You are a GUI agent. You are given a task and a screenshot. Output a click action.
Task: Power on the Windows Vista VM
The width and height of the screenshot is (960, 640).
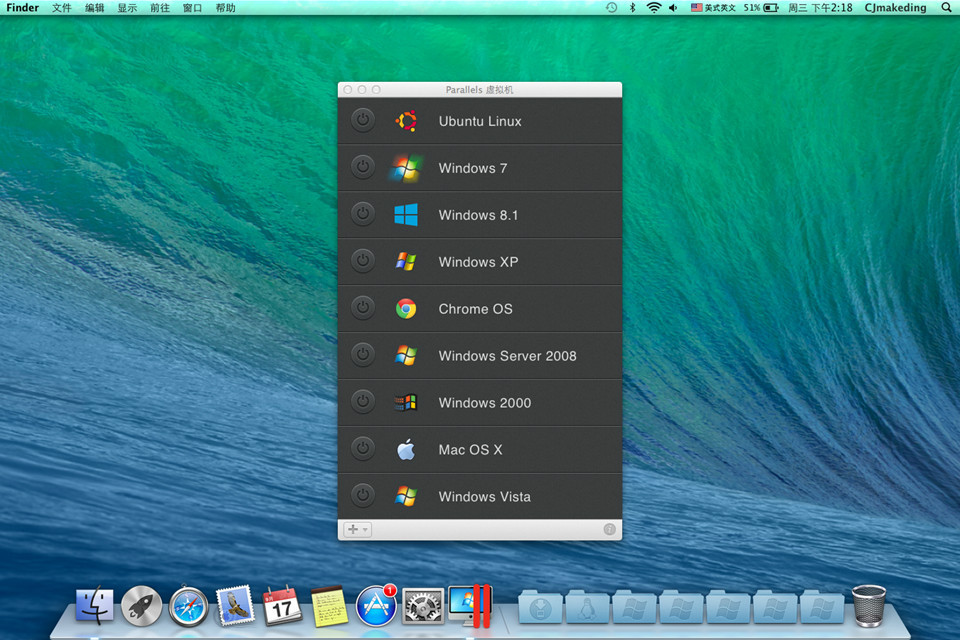click(363, 495)
